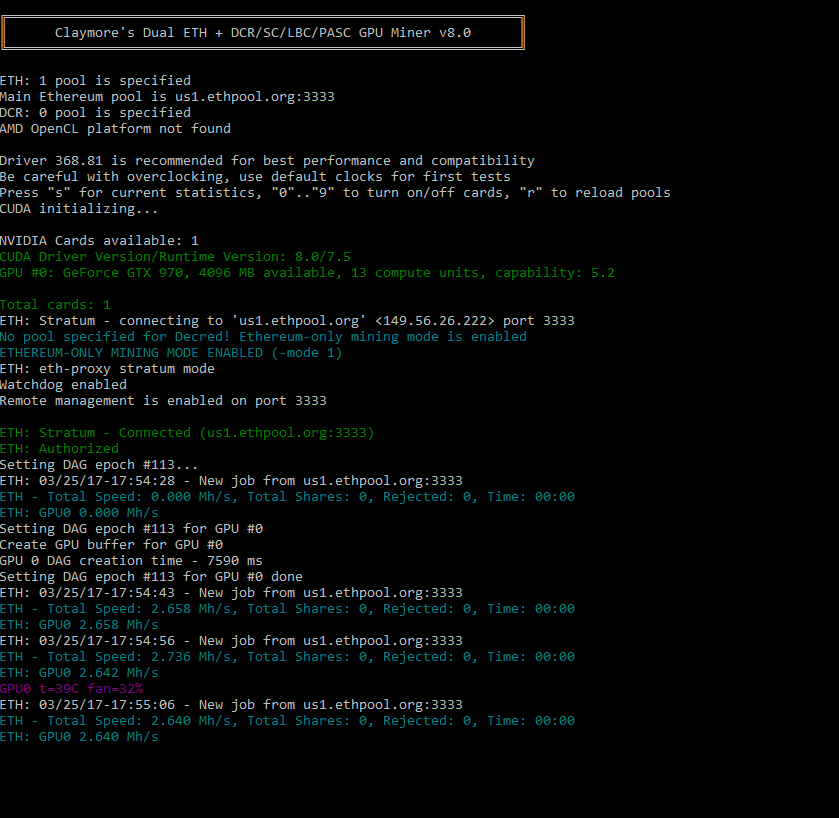Click the 'CUDA initializing...' line
Viewport: 839px width, 818px height.
pyautogui.click(x=79, y=209)
